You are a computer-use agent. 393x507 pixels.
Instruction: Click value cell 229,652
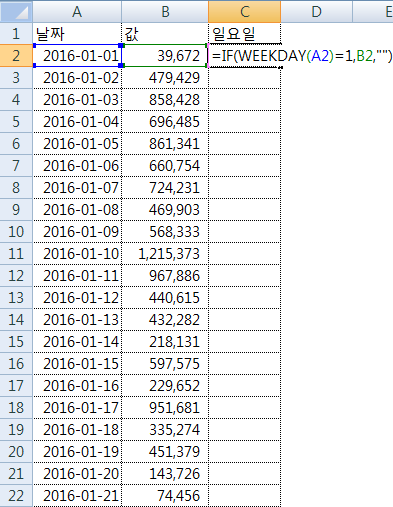point(165,386)
